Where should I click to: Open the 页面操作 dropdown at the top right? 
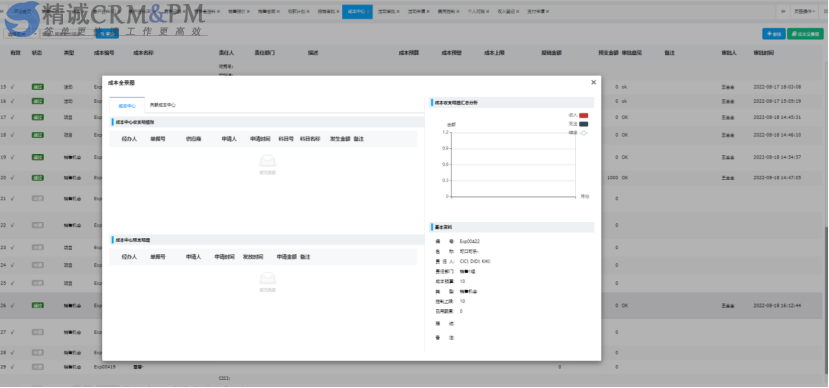(x=805, y=11)
